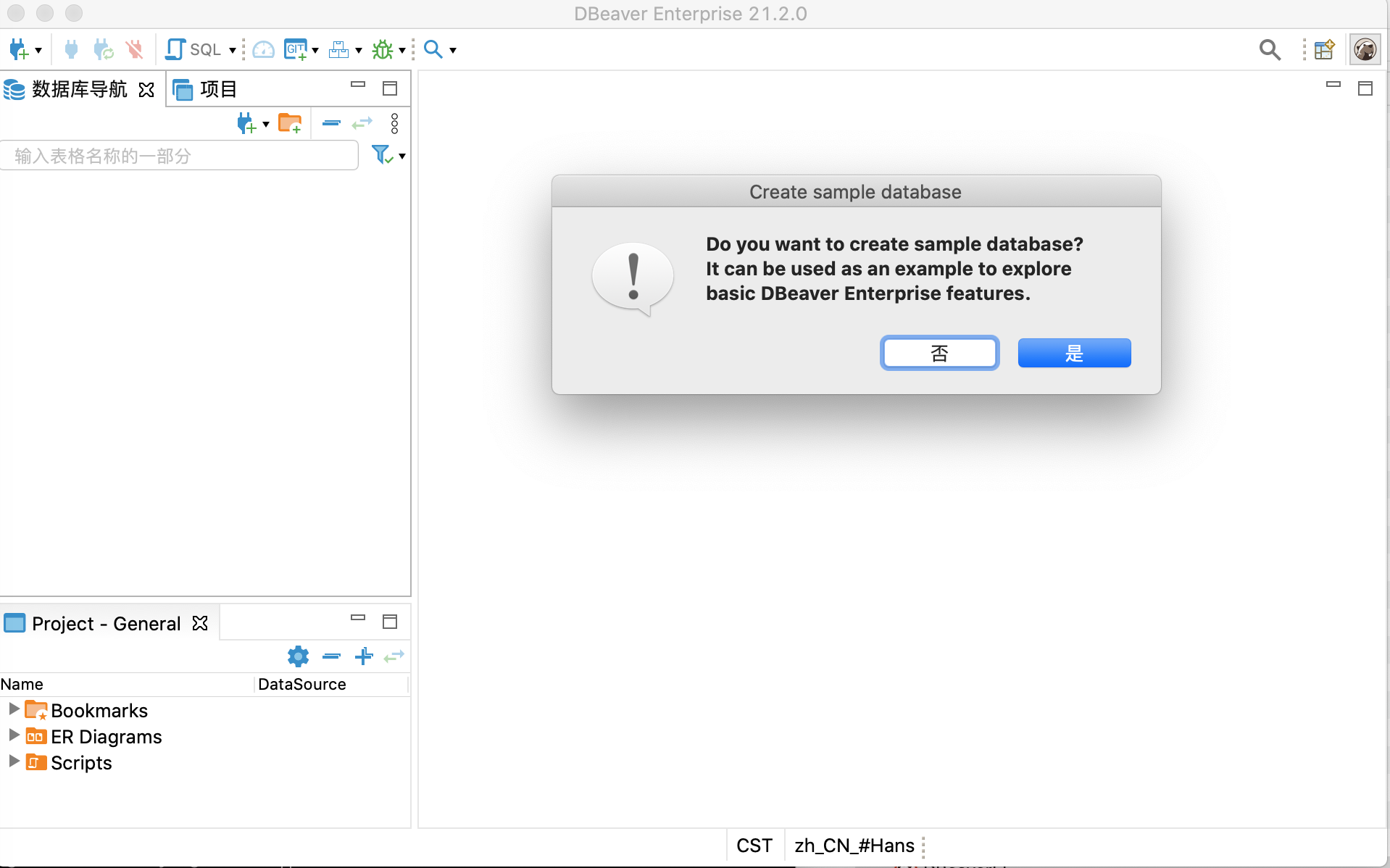
Task: Click the CST timezone in status bar
Action: pos(754,846)
